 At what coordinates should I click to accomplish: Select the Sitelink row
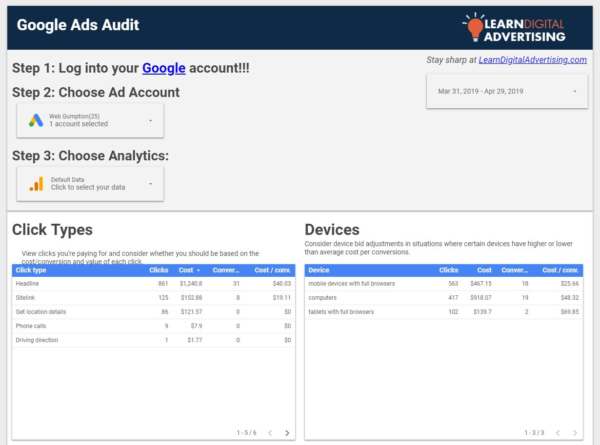click(153, 298)
